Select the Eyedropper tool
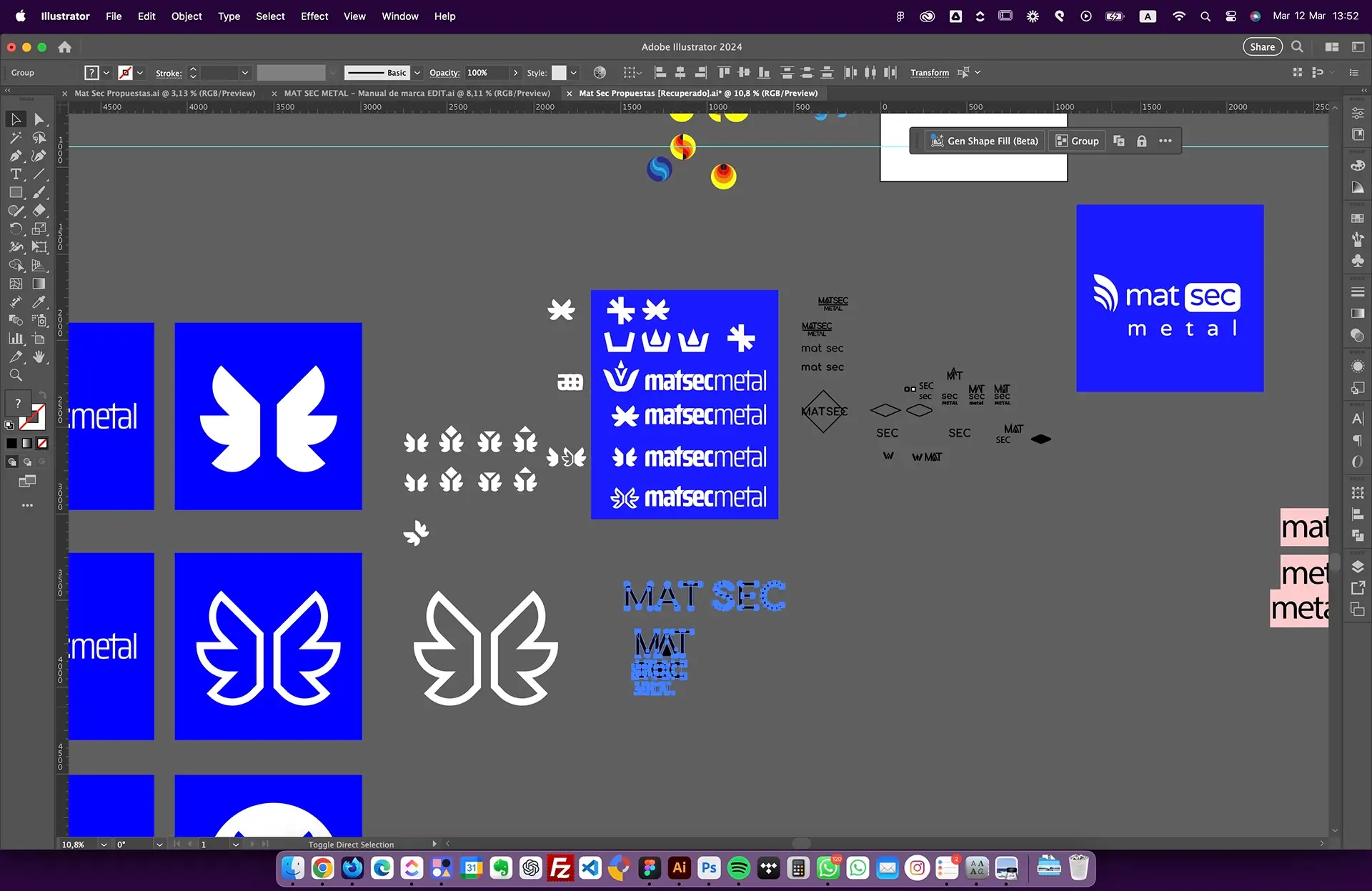Screen dimensions: 1372x891 (39, 302)
